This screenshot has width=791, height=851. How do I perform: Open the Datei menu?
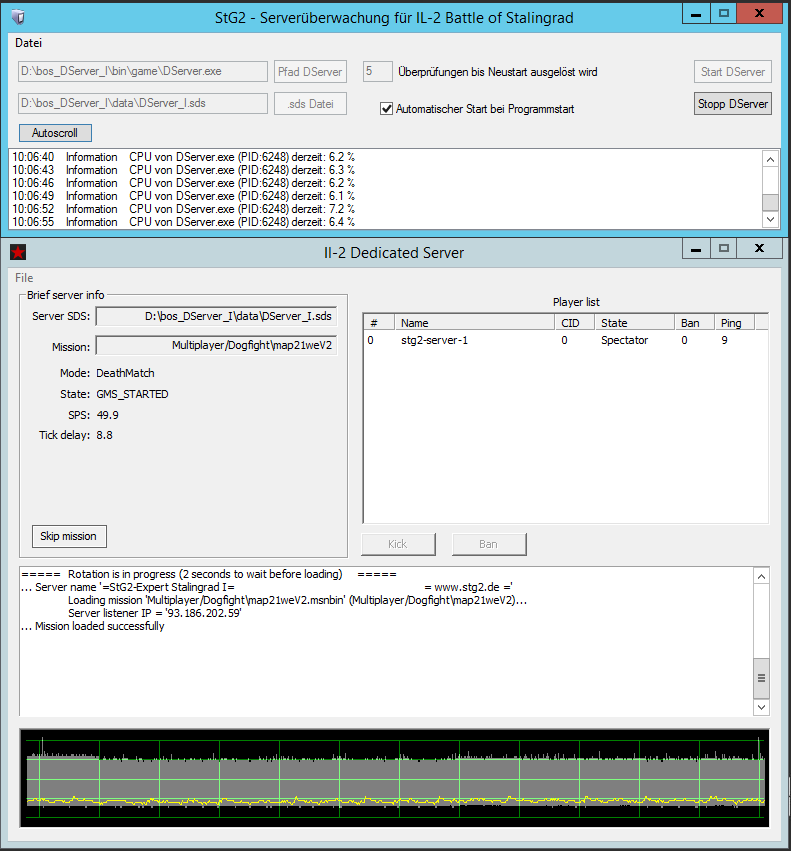coord(28,43)
